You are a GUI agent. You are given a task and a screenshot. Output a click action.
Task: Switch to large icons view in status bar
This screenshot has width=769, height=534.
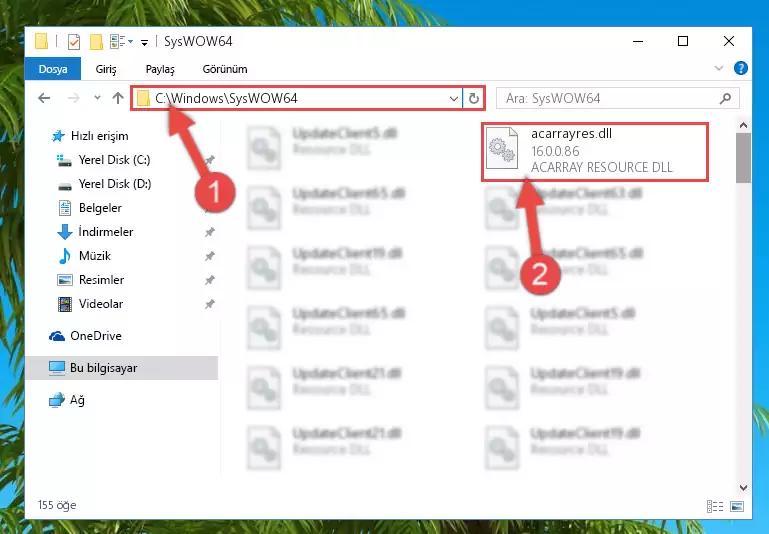tap(737, 506)
